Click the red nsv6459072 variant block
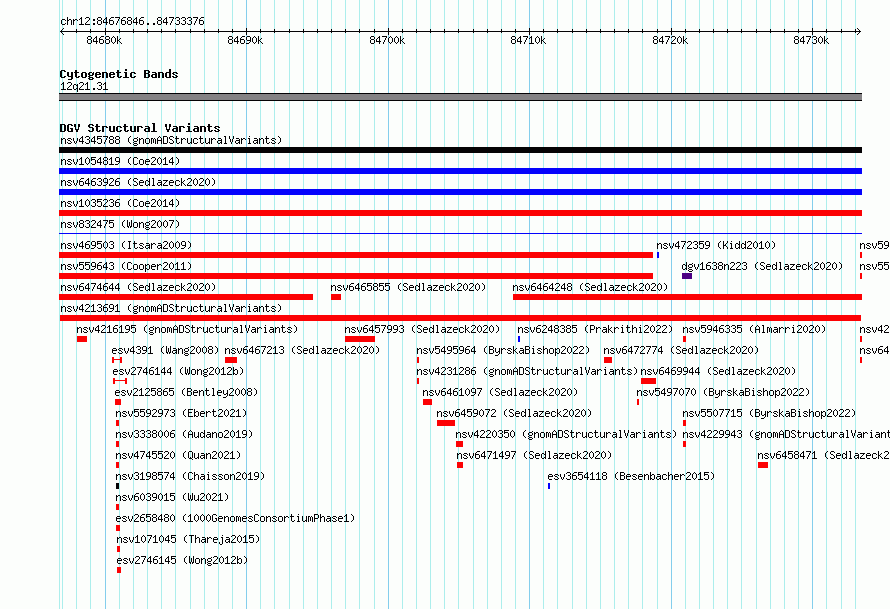 tap(446, 423)
